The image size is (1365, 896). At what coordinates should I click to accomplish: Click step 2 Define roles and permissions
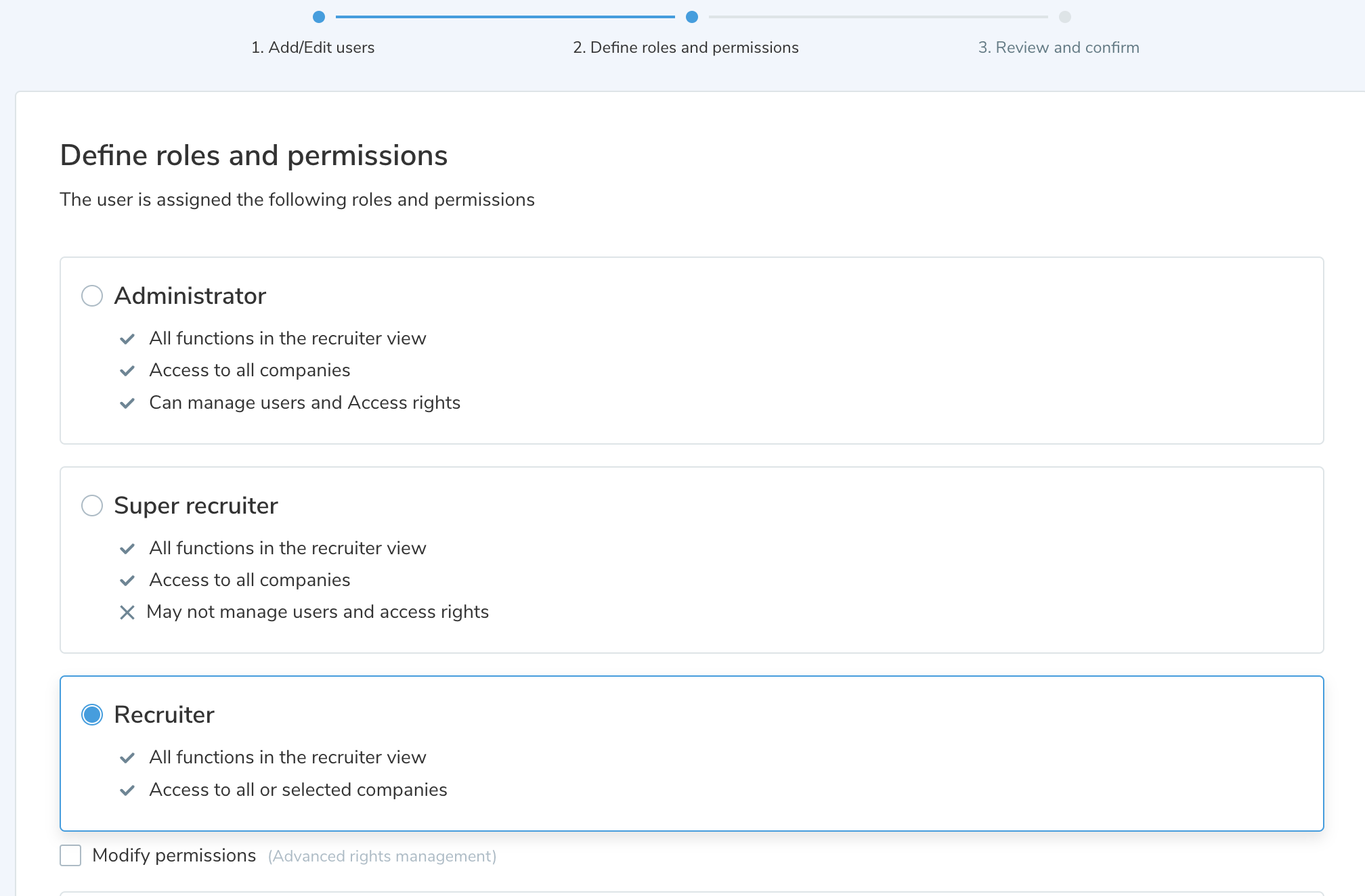tap(685, 47)
